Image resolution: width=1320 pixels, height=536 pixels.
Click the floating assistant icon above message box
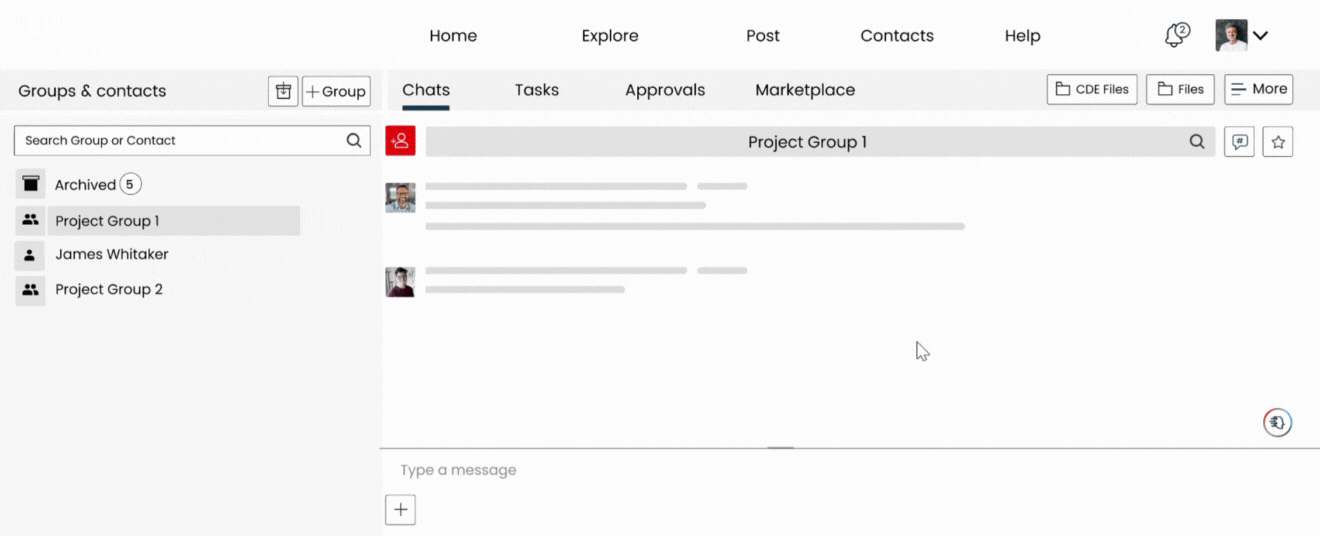pyautogui.click(x=1277, y=423)
